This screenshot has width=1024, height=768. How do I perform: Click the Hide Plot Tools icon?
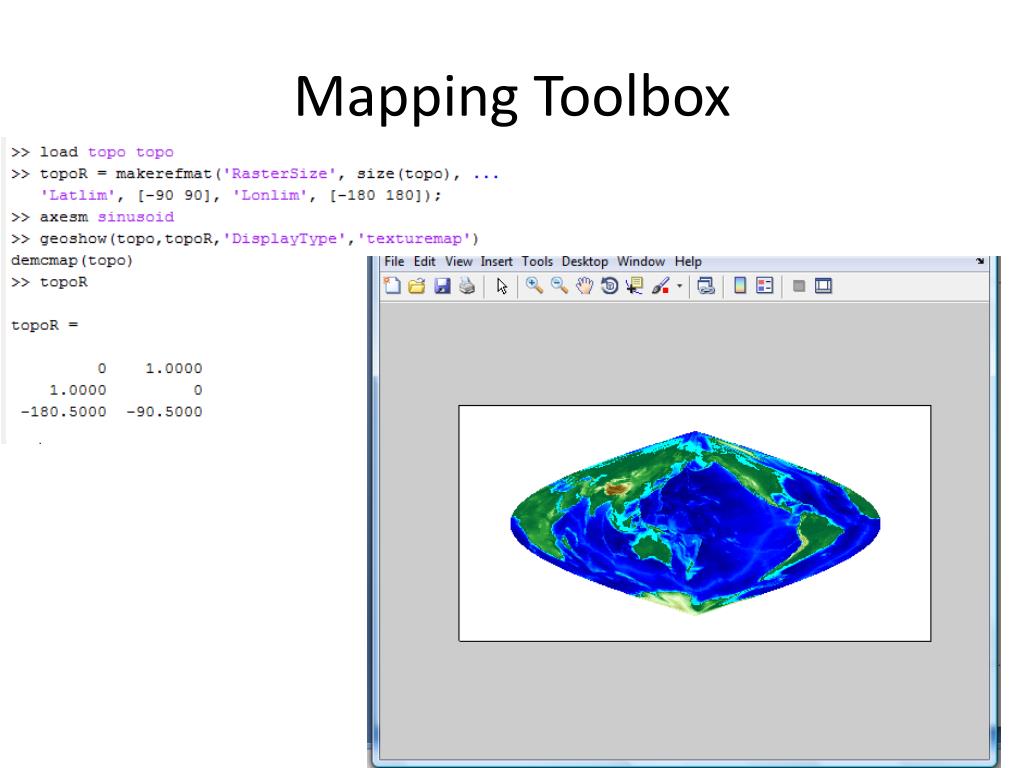(x=798, y=285)
